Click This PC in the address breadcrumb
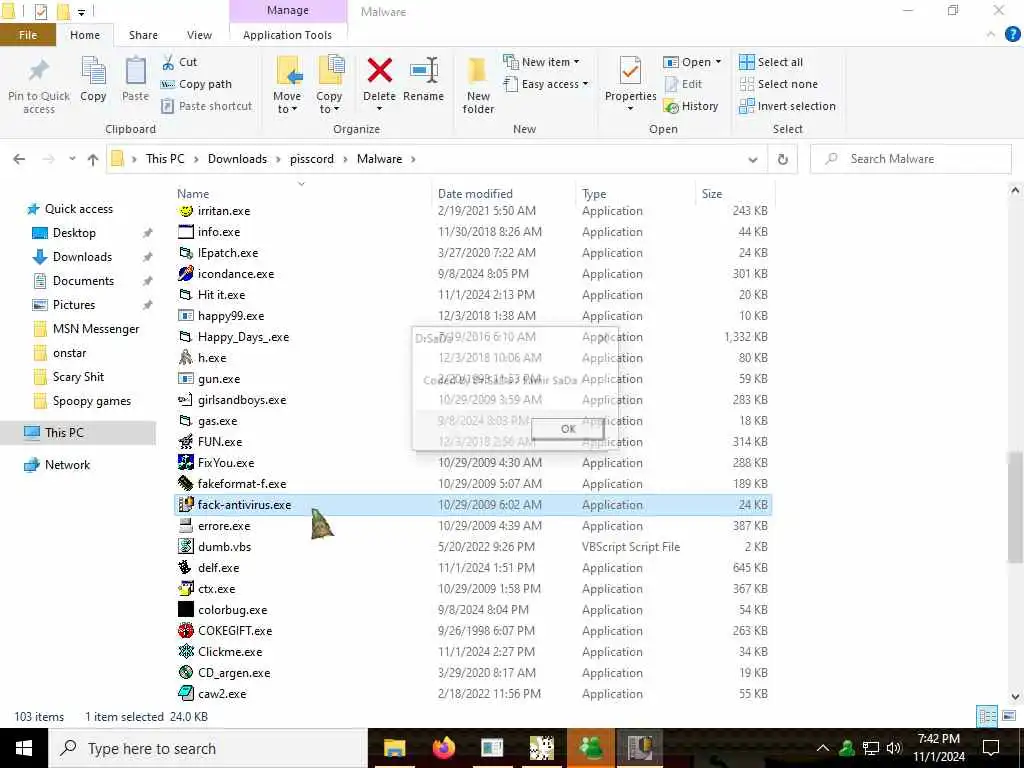 click(x=165, y=159)
